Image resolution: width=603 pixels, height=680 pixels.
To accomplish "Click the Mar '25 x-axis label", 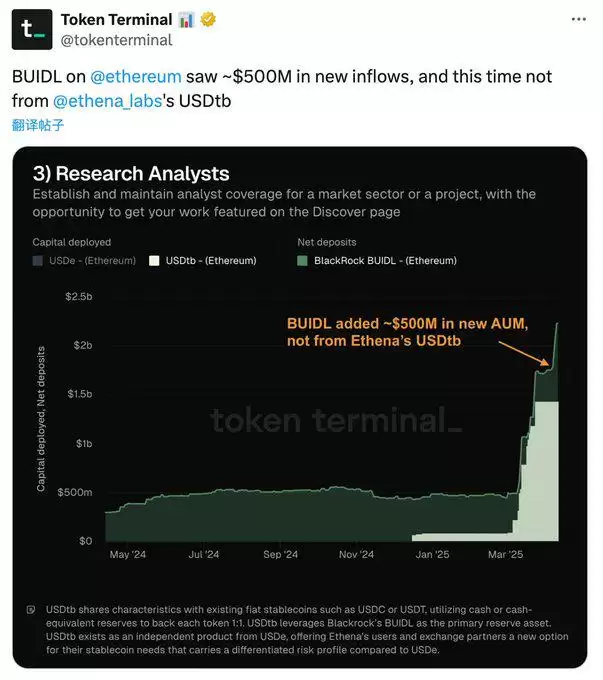I will click(505, 555).
